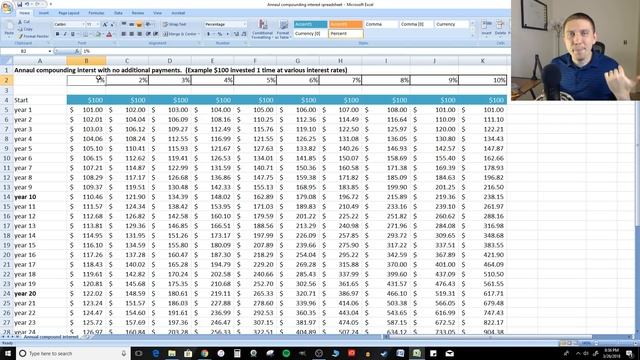Click the Paste icon
Screen dimensions: 640x360
tap(9, 28)
